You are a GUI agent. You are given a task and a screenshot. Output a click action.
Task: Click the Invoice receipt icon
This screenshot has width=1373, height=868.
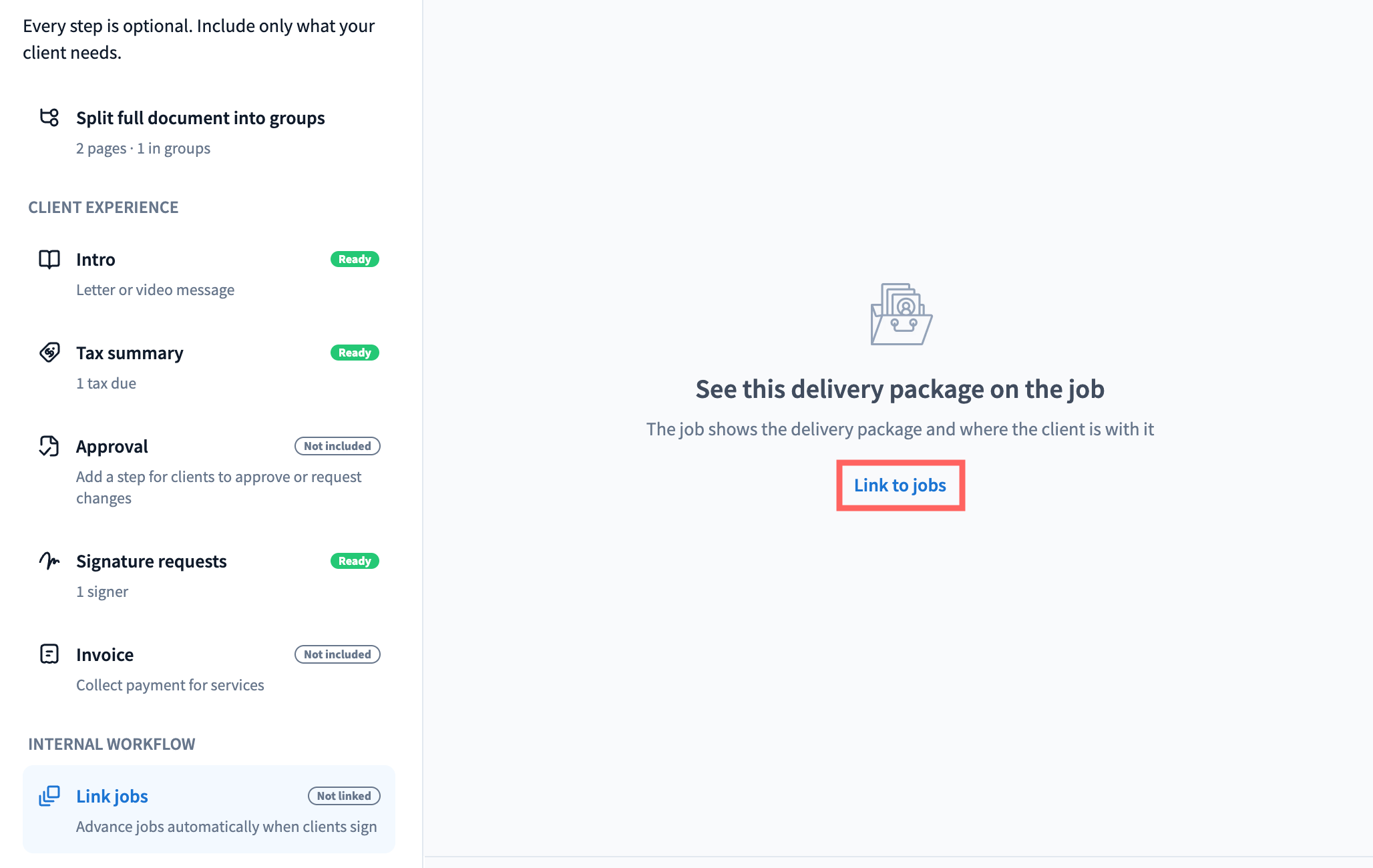tap(49, 654)
